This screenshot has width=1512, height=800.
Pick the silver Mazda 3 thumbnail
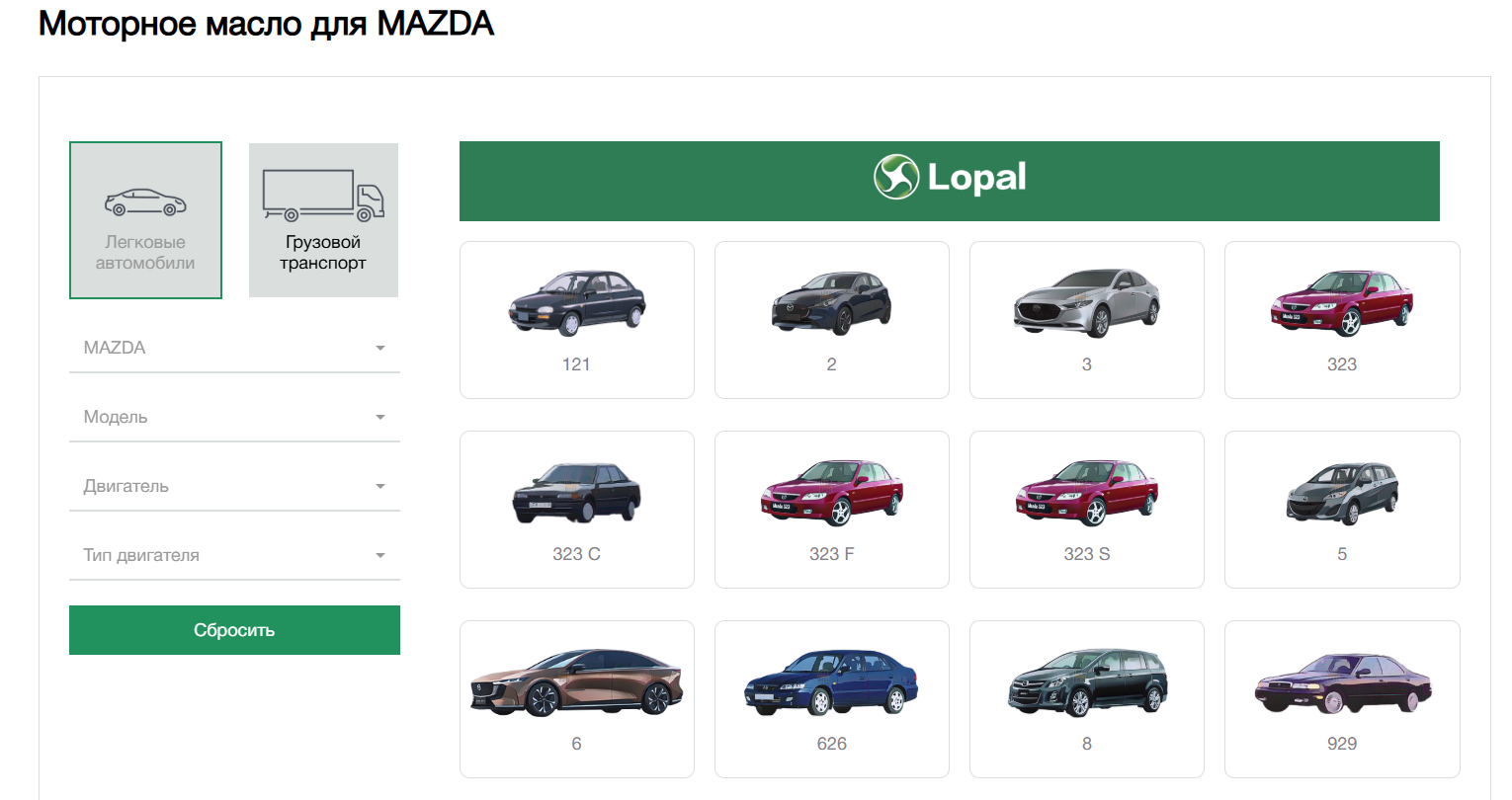coord(1086,304)
